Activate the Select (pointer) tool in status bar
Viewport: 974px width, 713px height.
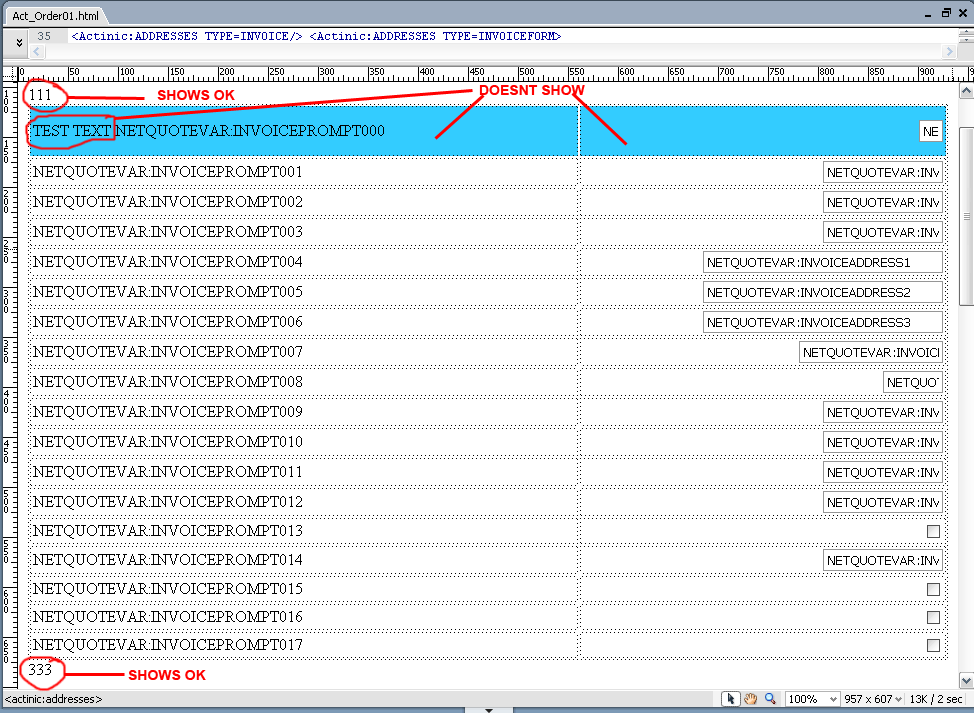tap(730, 699)
